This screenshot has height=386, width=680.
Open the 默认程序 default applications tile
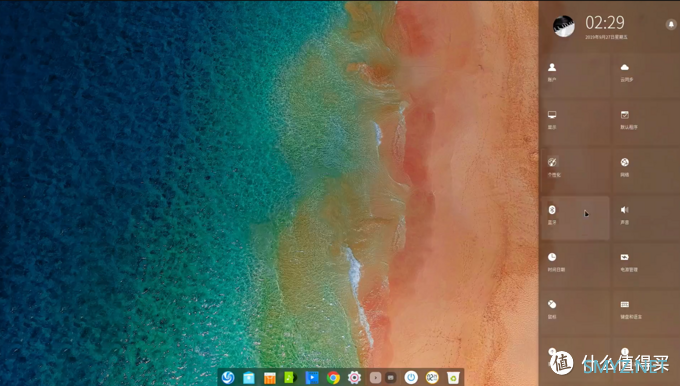tap(646, 122)
